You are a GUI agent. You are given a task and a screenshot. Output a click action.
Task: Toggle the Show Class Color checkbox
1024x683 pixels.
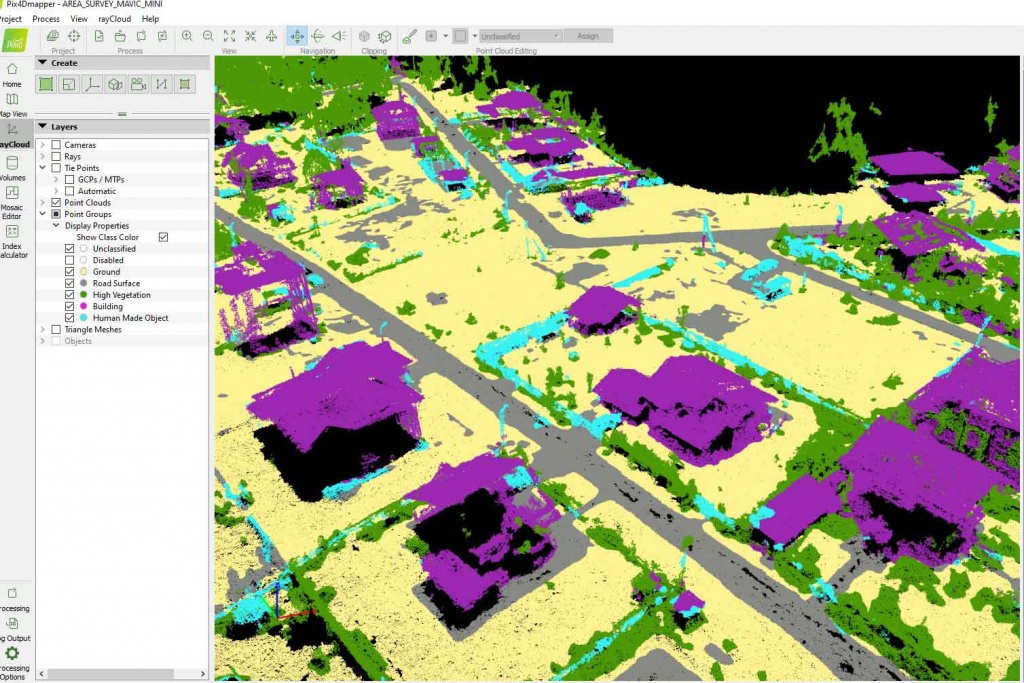click(x=163, y=237)
